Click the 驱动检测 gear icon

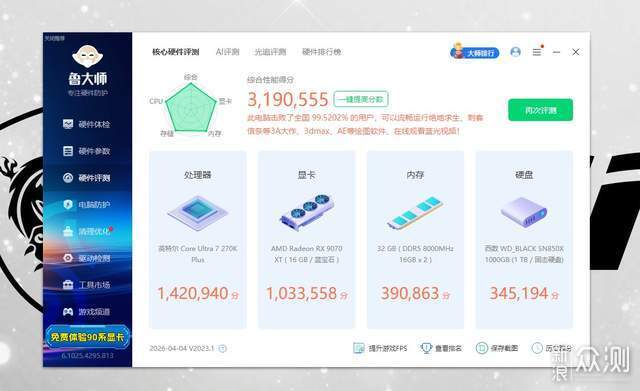[x=68, y=258]
